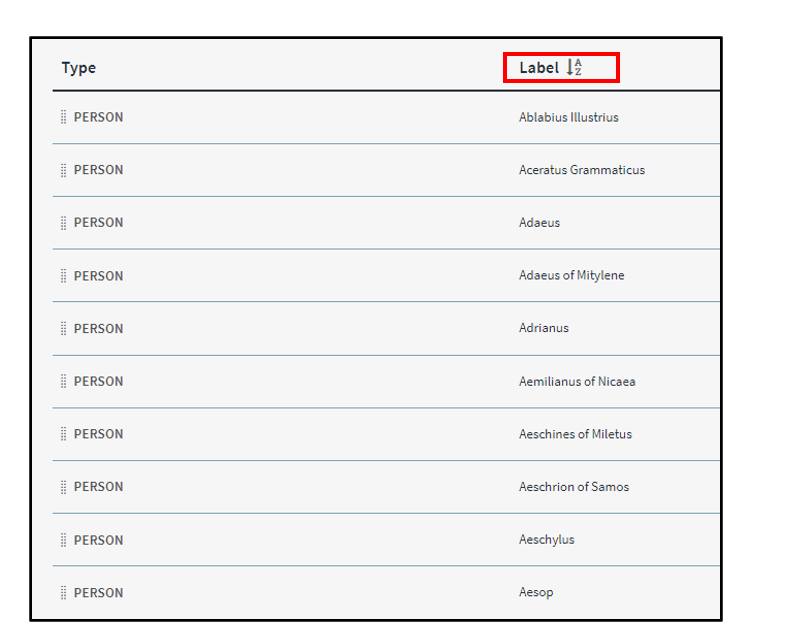Click the Label column header text

pyautogui.click(x=539, y=68)
